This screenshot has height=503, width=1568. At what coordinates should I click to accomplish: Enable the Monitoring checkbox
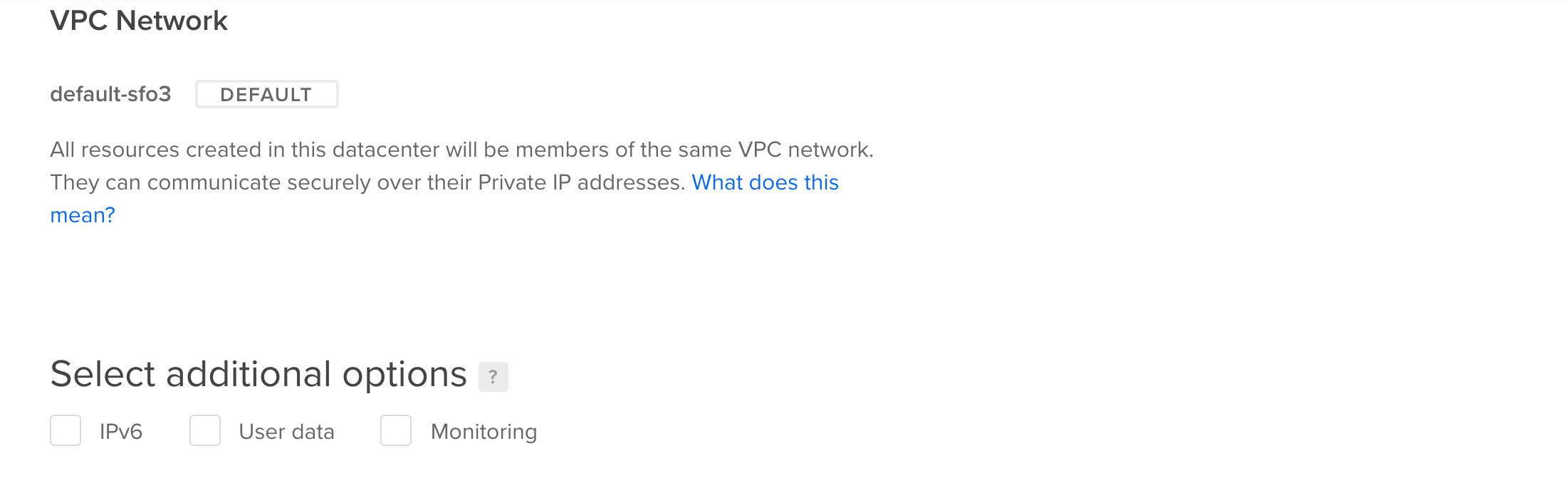tap(396, 430)
